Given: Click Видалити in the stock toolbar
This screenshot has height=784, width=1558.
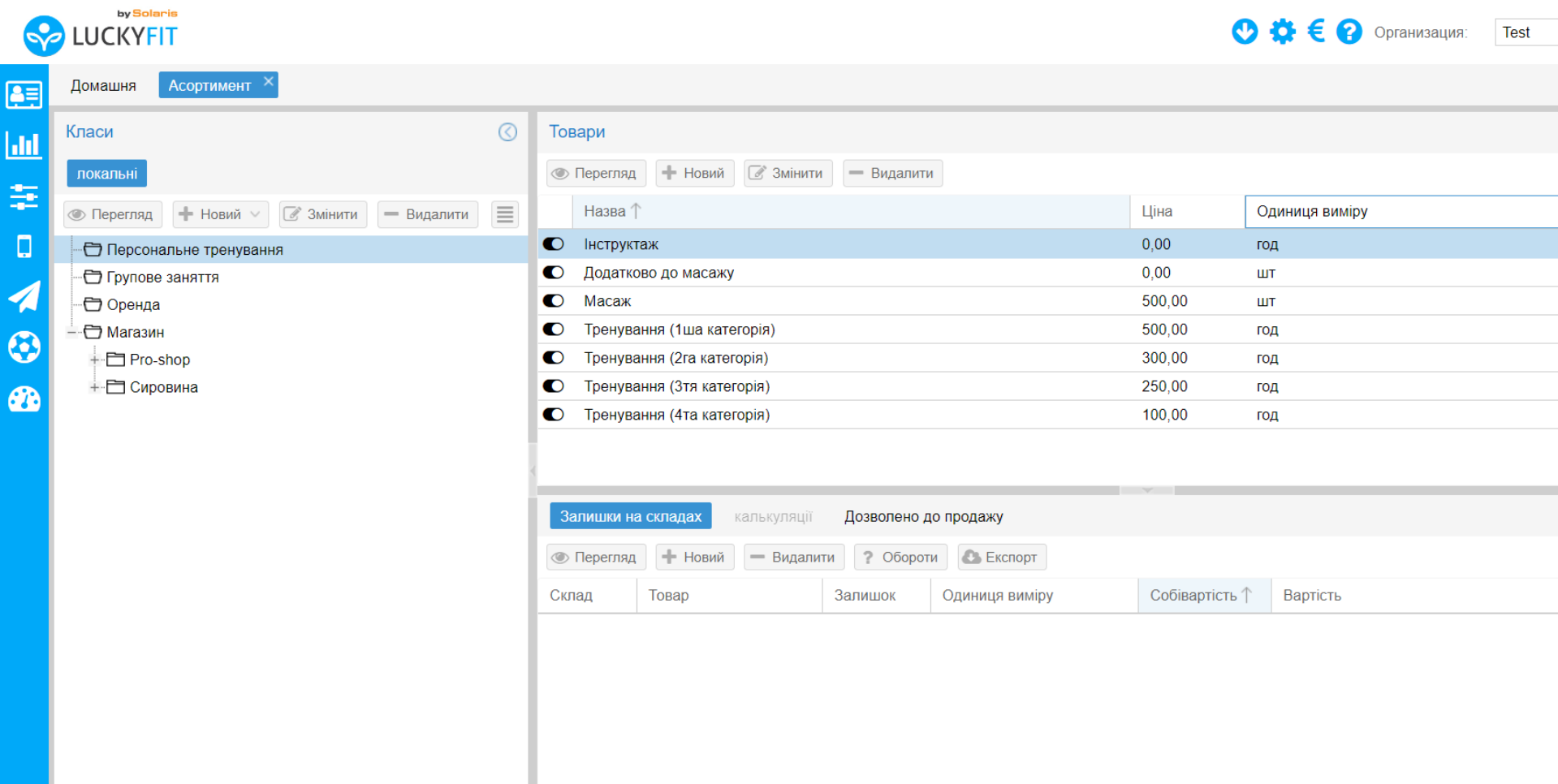Looking at the screenshot, I should 794,557.
